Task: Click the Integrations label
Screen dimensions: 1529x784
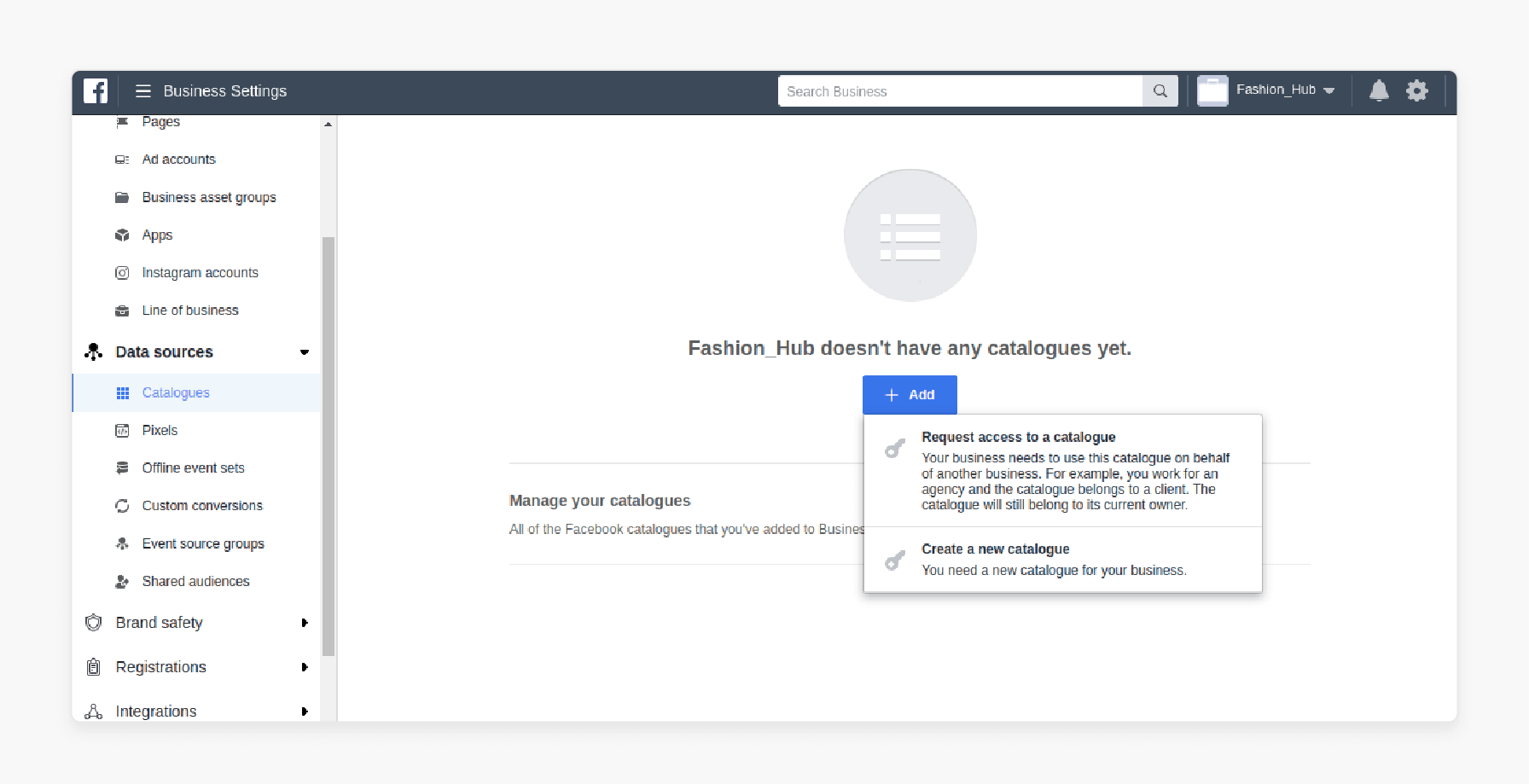Action: coord(156,711)
